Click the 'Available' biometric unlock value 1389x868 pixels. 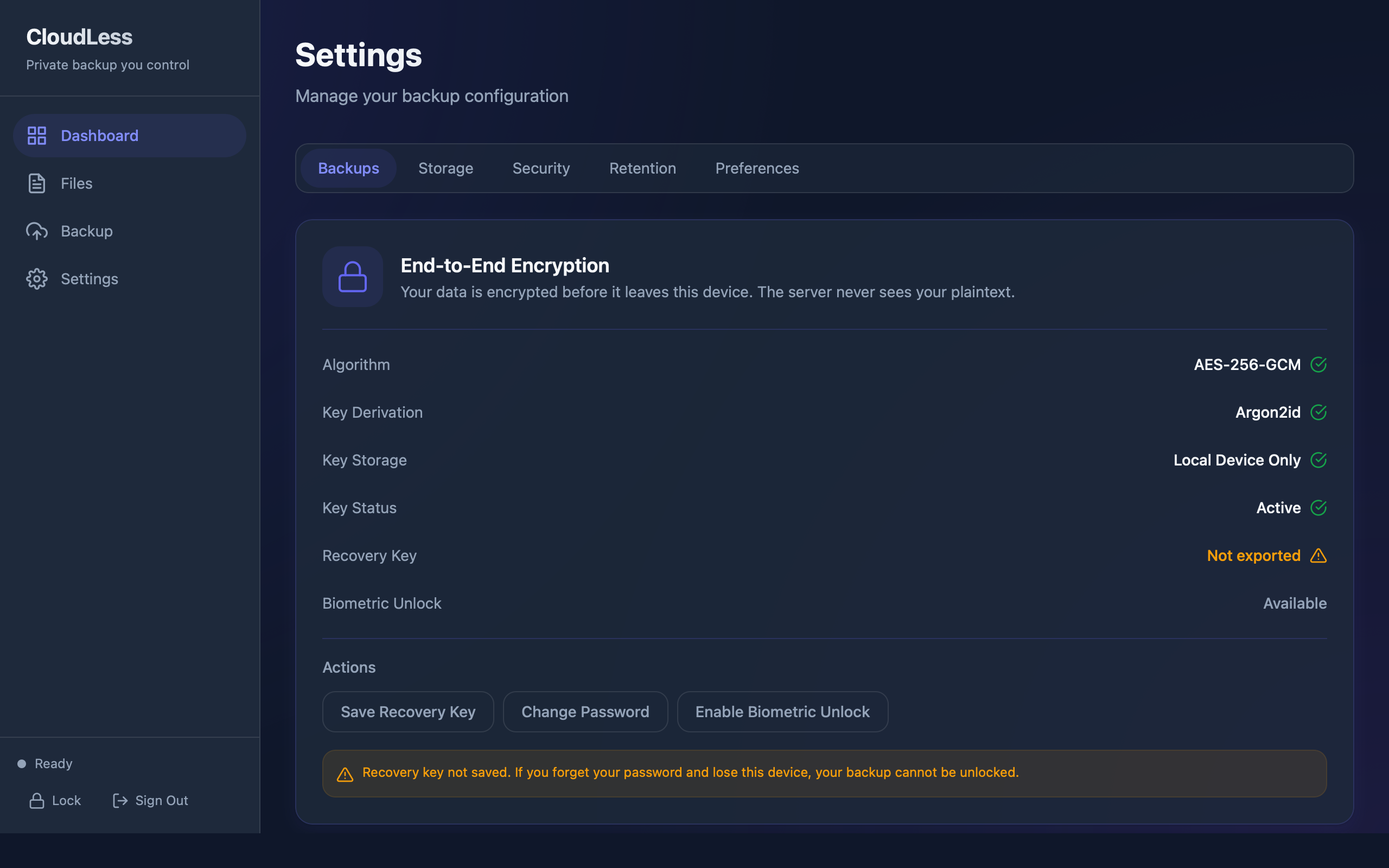coord(1295,603)
